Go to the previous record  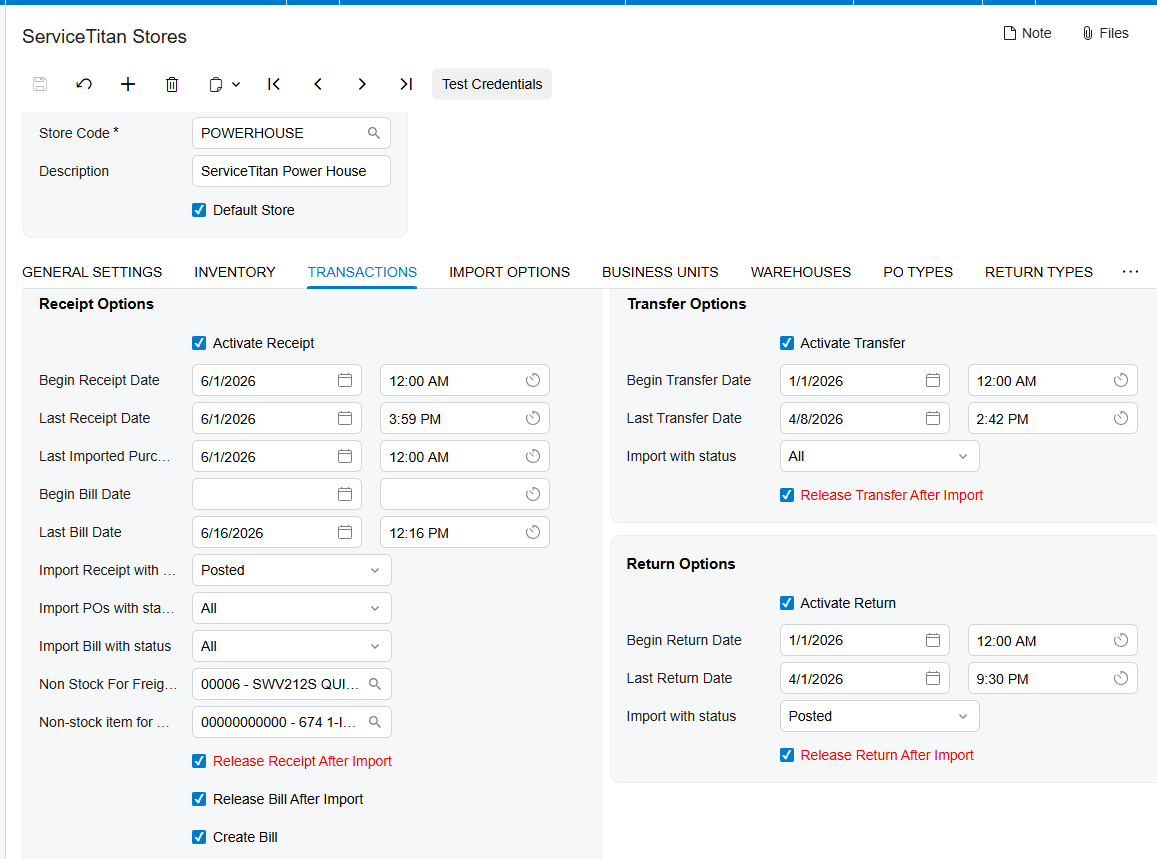(x=318, y=84)
